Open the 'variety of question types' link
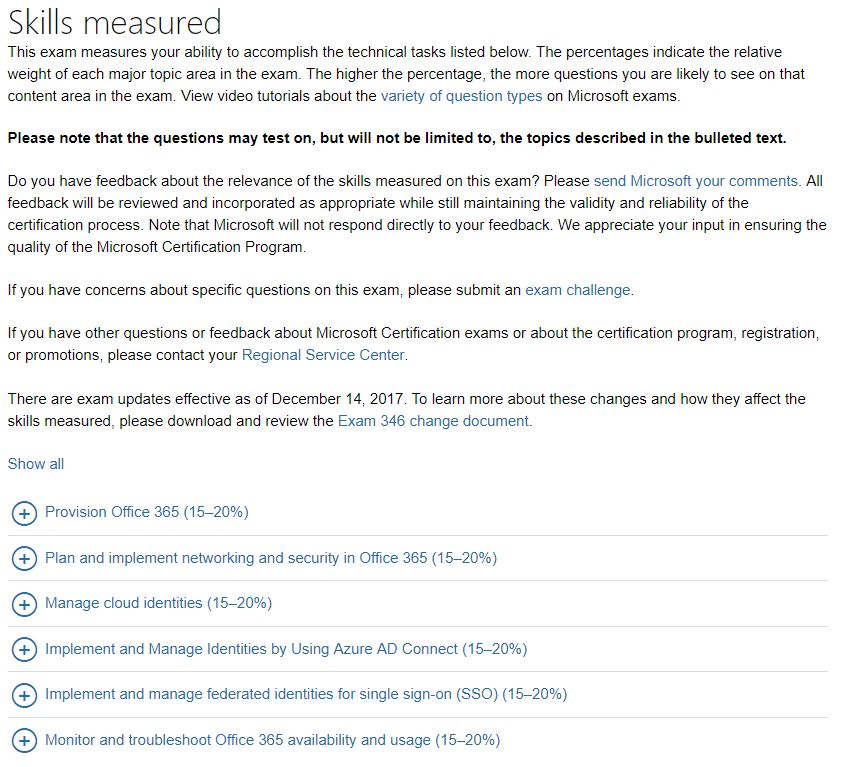The image size is (847, 767). (x=461, y=96)
